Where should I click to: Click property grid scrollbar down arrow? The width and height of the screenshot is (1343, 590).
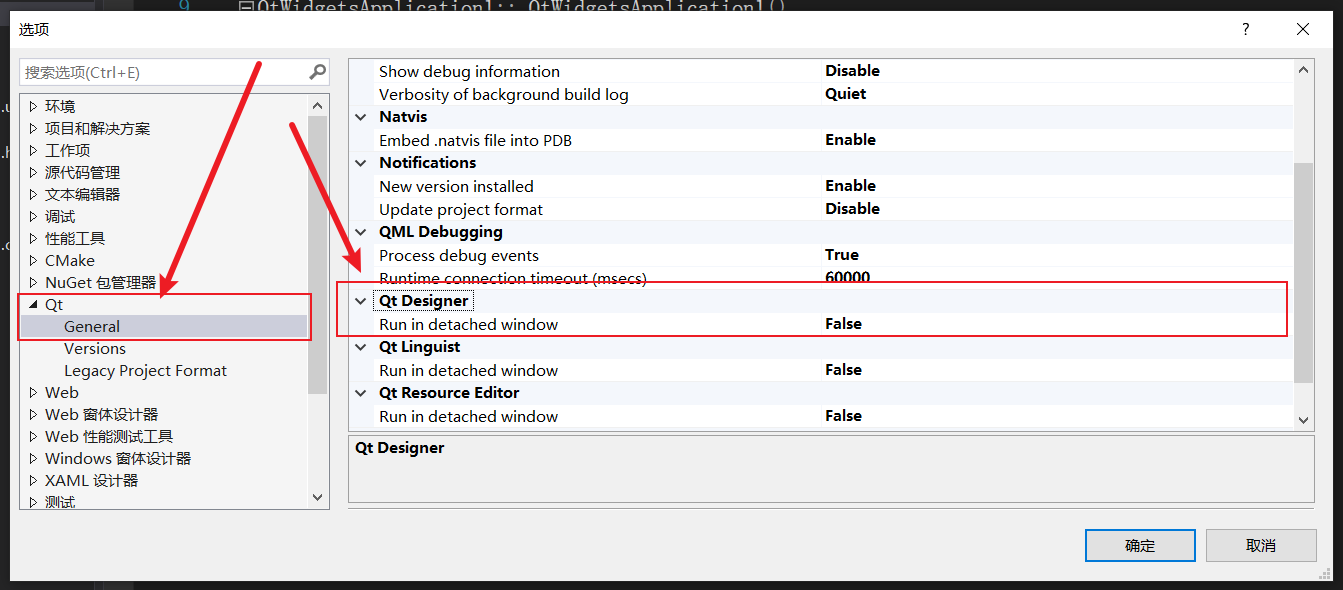point(1303,420)
